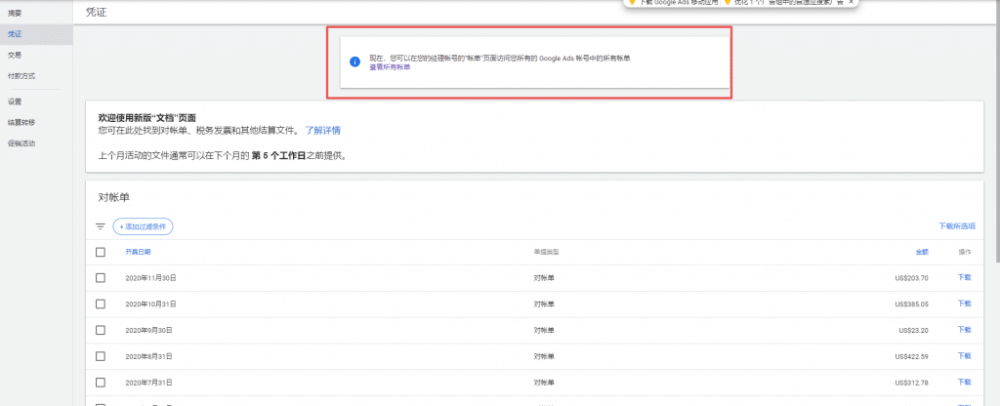Screen dimensions: 1000x406
Task: Download the US$203.70 statement
Action: 964,278
